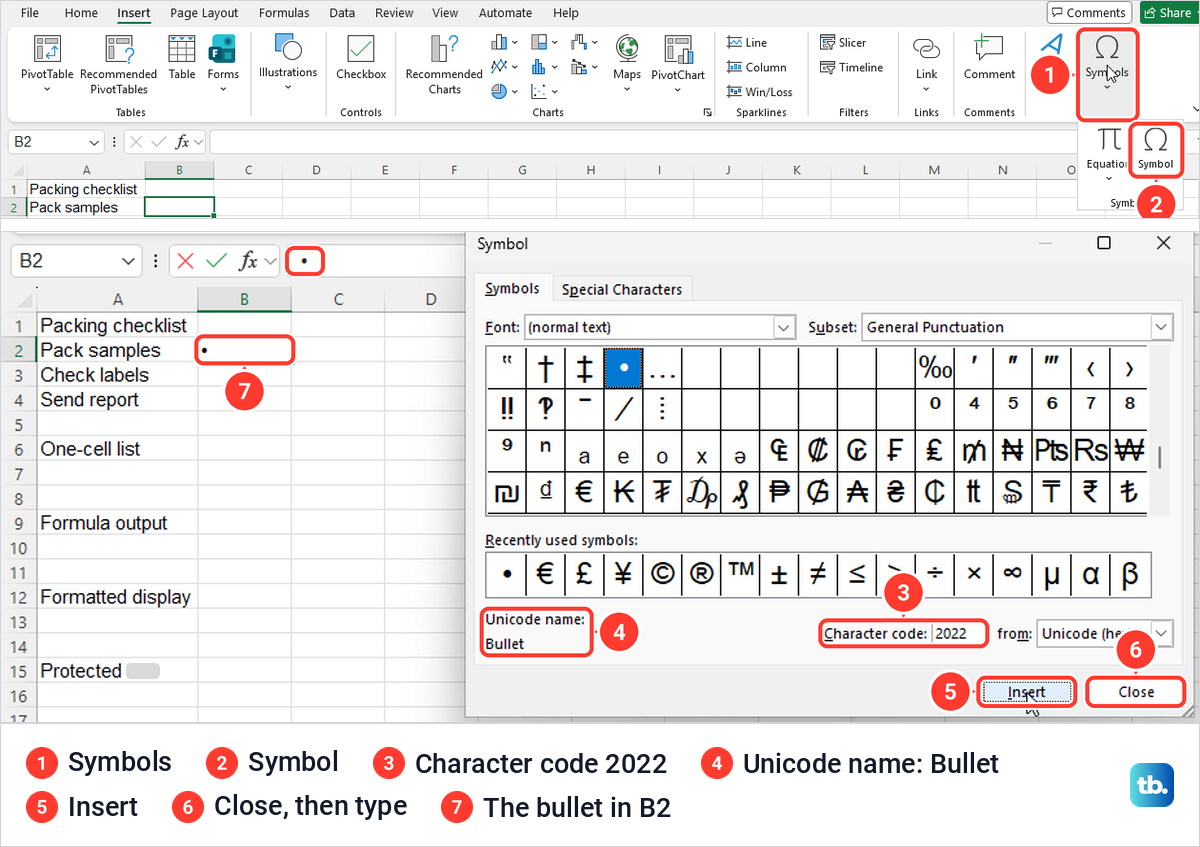Viewport: 1200px width, 847px height.
Task: Open the Symbols tab in dialog
Action: click(512, 288)
